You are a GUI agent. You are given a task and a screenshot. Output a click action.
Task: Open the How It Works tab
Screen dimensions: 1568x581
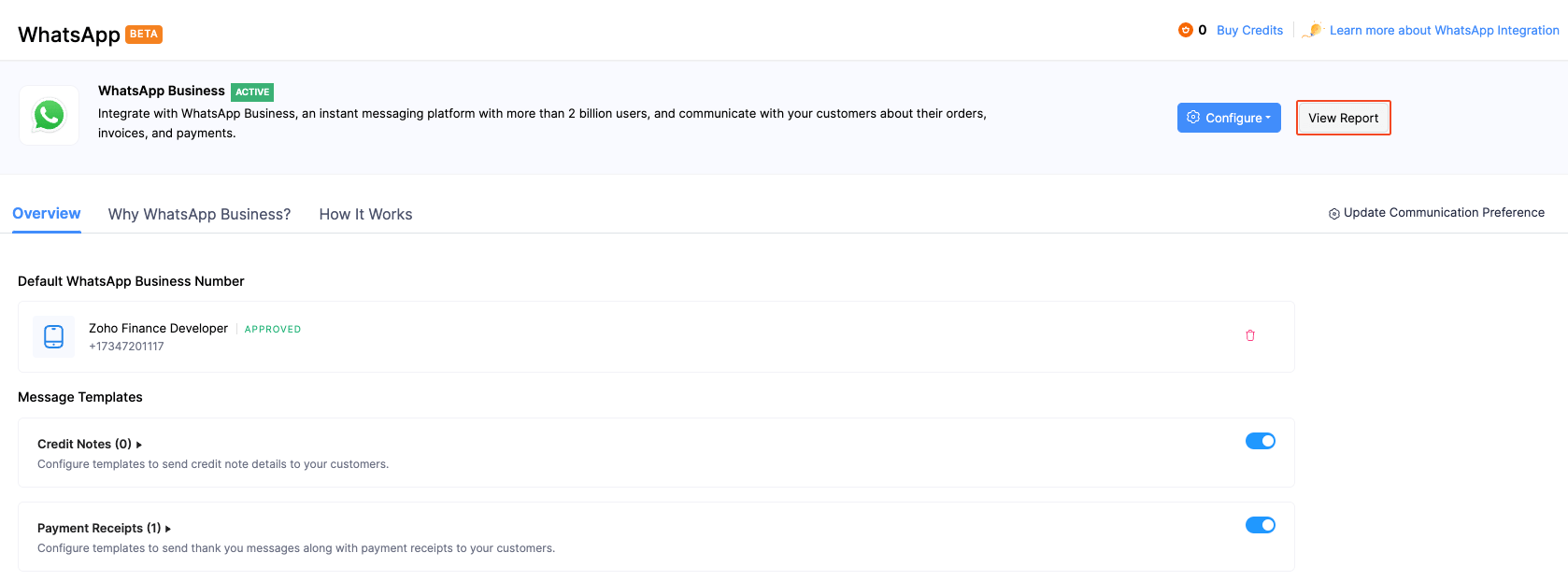(x=365, y=214)
